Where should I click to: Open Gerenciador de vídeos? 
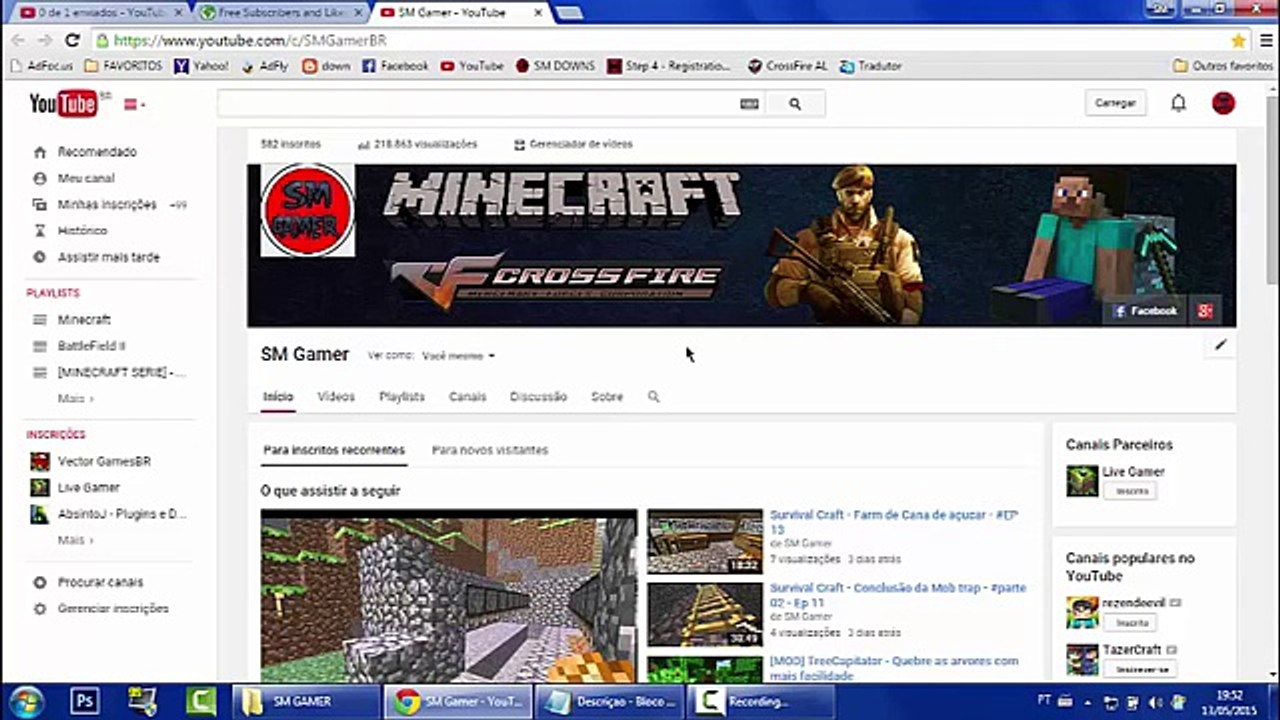coord(573,144)
